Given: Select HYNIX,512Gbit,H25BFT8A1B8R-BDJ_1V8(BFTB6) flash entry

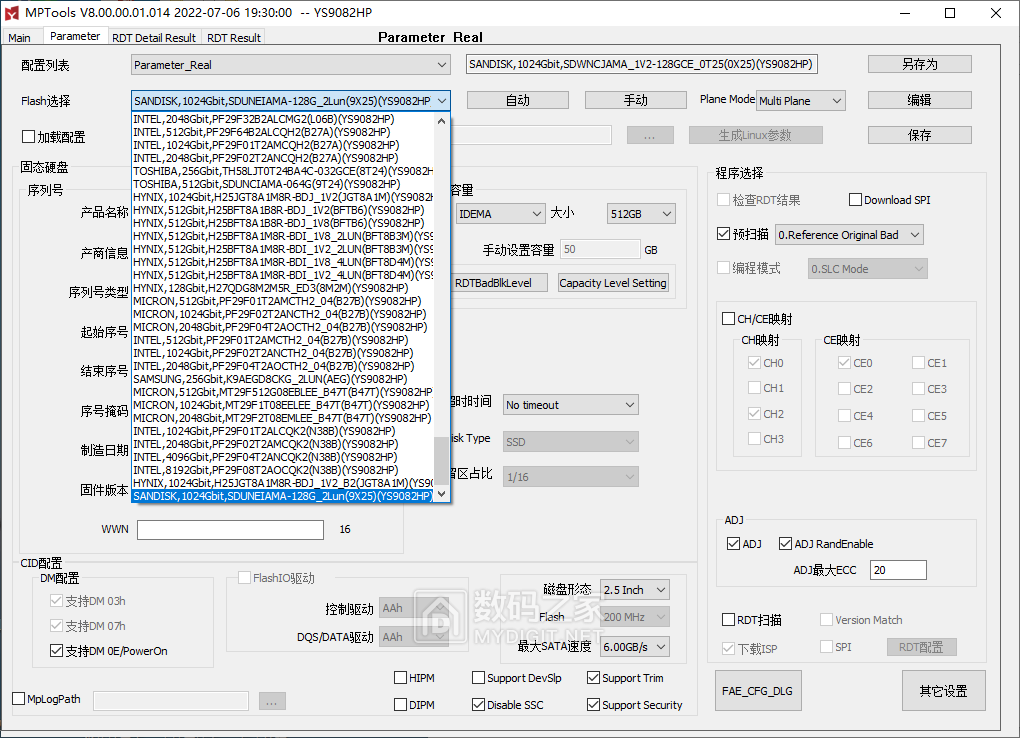Looking at the screenshot, I should tap(282, 223).
